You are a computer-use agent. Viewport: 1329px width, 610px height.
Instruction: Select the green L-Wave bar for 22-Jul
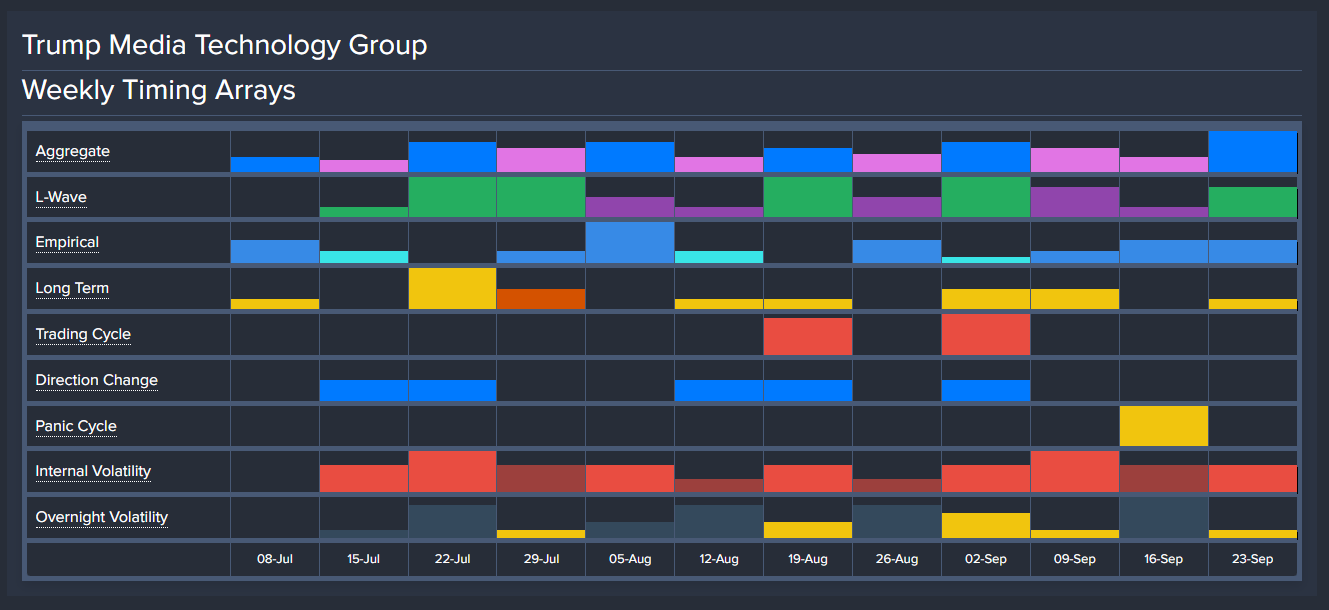tap(453, 198)
